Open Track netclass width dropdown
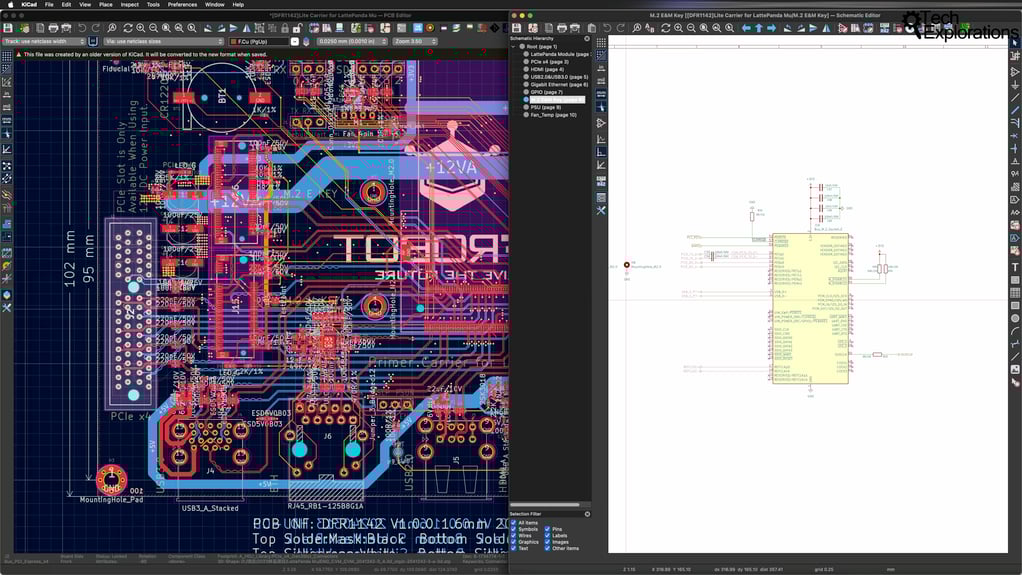The height and width of the screenshot is (575, 1022). pos(44,41)
